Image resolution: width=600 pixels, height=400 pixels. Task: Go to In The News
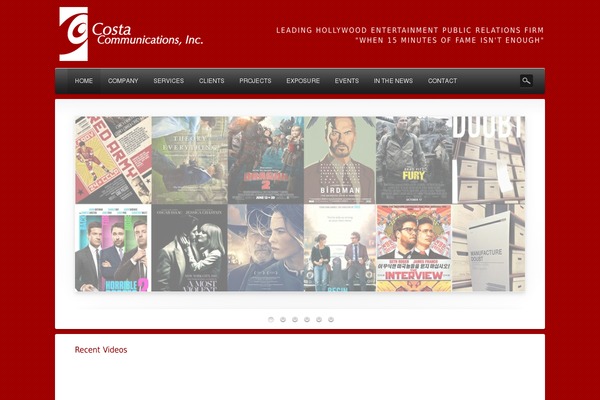click(393, 81)
